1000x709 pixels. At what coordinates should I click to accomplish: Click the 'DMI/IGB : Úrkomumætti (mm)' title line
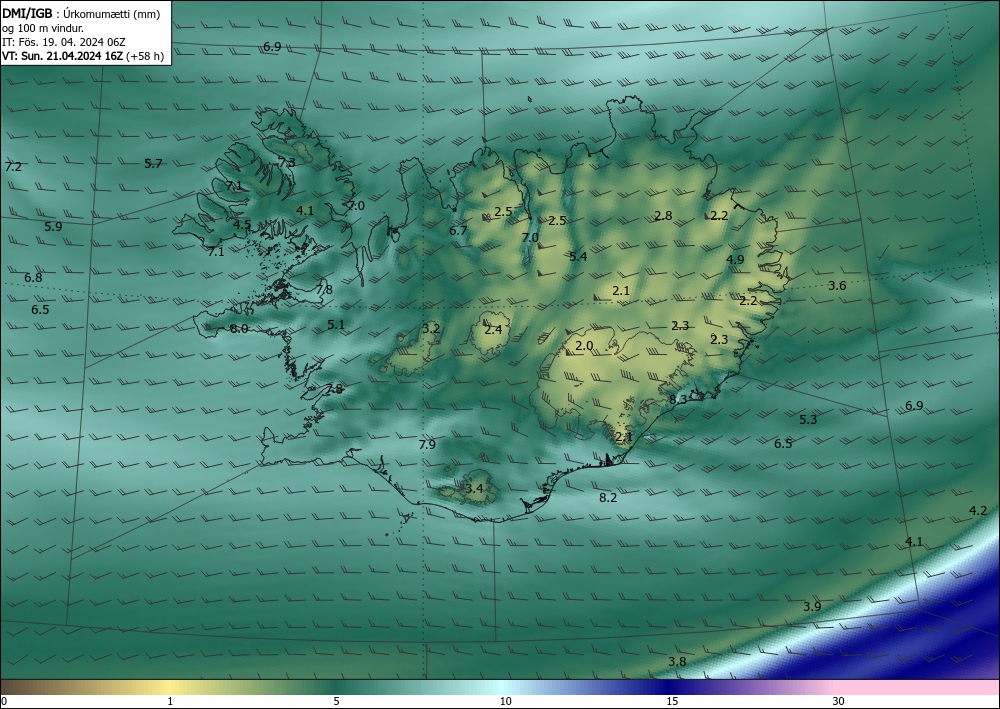(x=81, y=14)
